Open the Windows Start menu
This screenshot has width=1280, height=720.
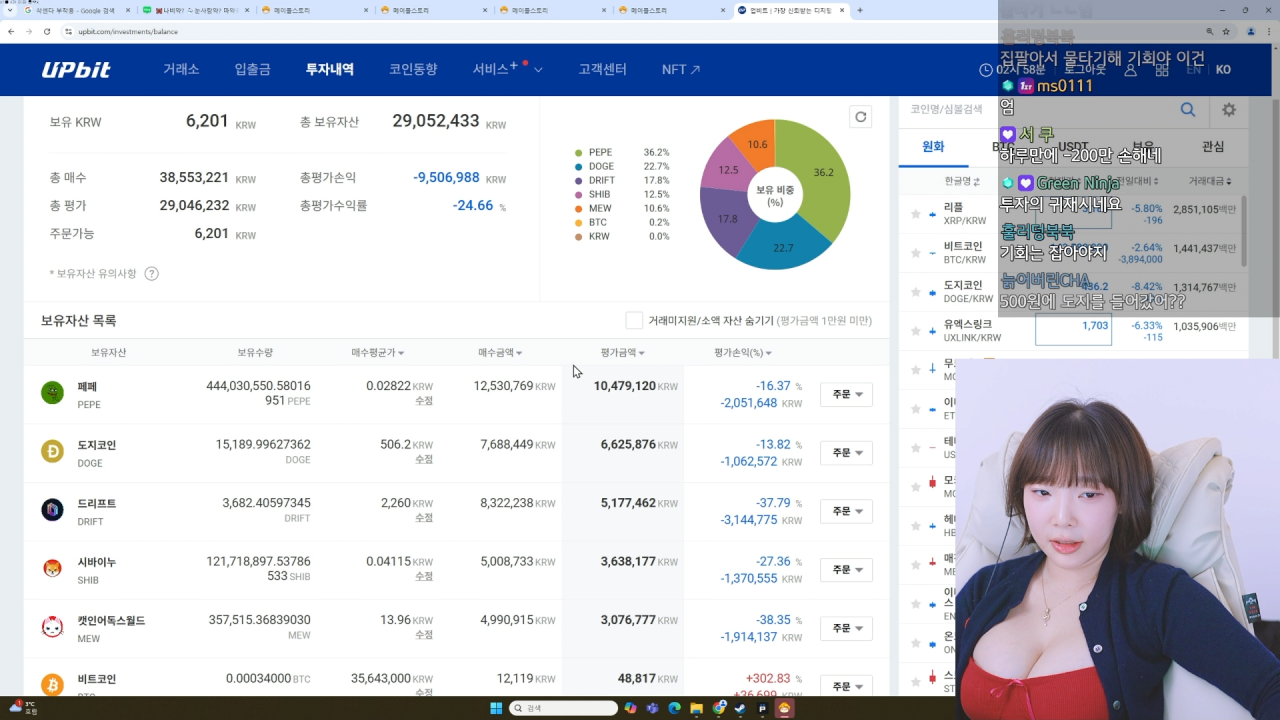coord(496,708)
